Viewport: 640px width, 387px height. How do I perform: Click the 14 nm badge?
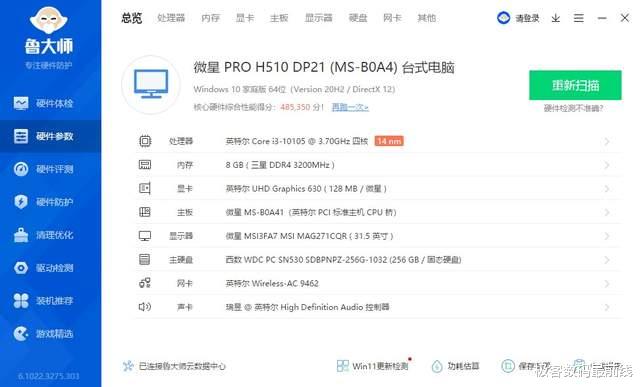click(389, 141)
